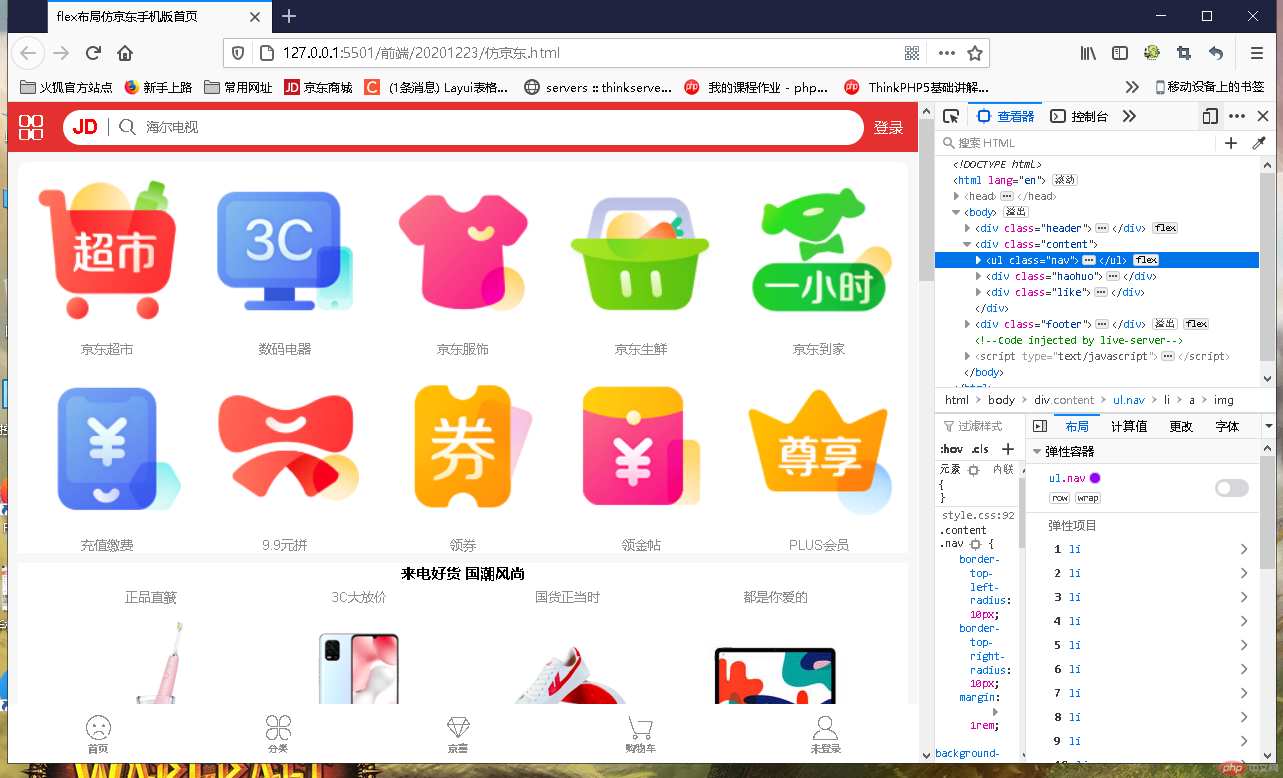1283x778 pixels.
Task: Toggle the :hov pseudo-class panel
Action: point(951,449)
